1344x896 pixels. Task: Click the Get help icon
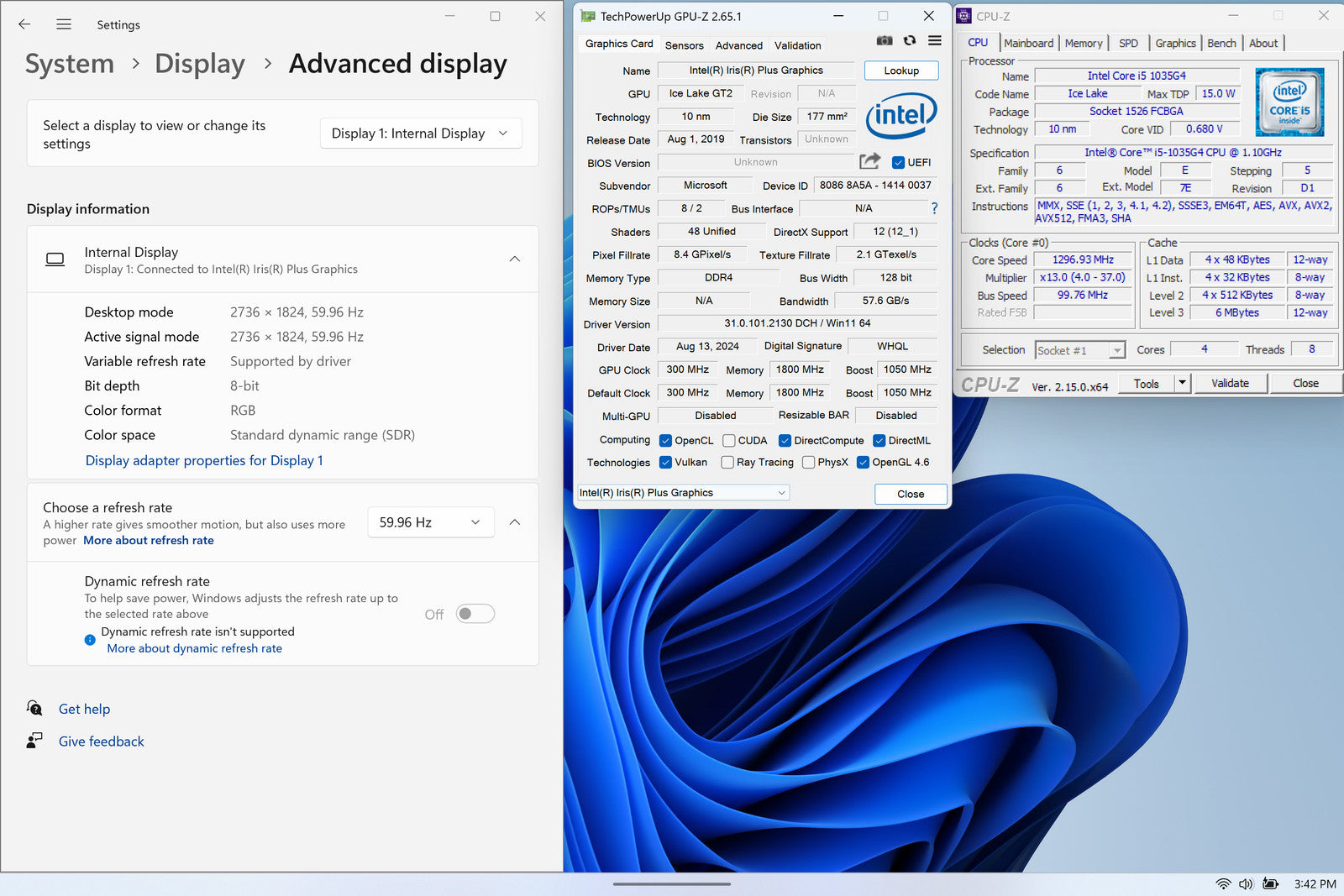click(x=34, y=708)
